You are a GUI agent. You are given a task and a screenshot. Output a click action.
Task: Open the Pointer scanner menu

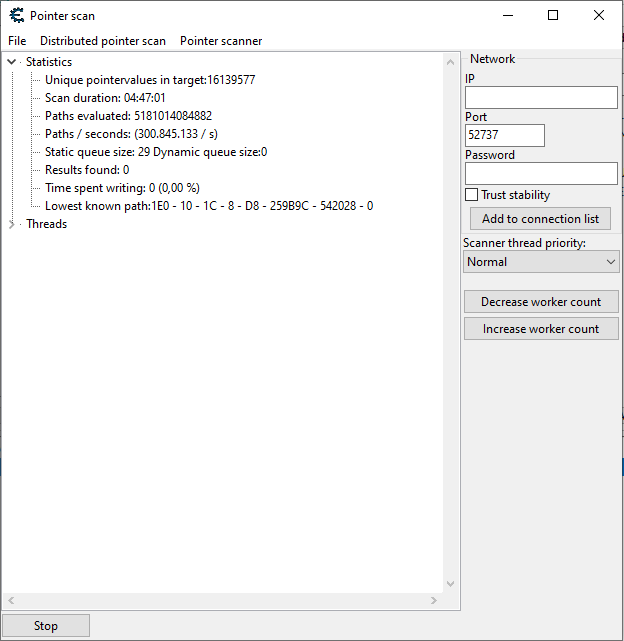point(221,41)
